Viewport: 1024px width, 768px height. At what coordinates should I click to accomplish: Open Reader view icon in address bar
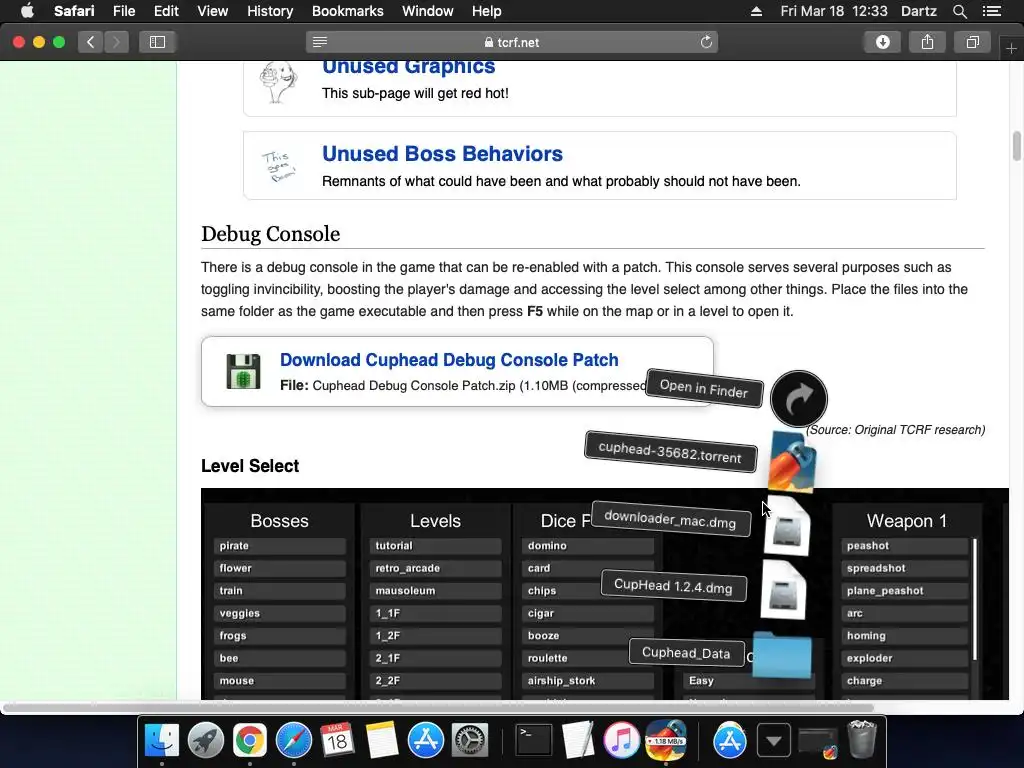[320, 42]
